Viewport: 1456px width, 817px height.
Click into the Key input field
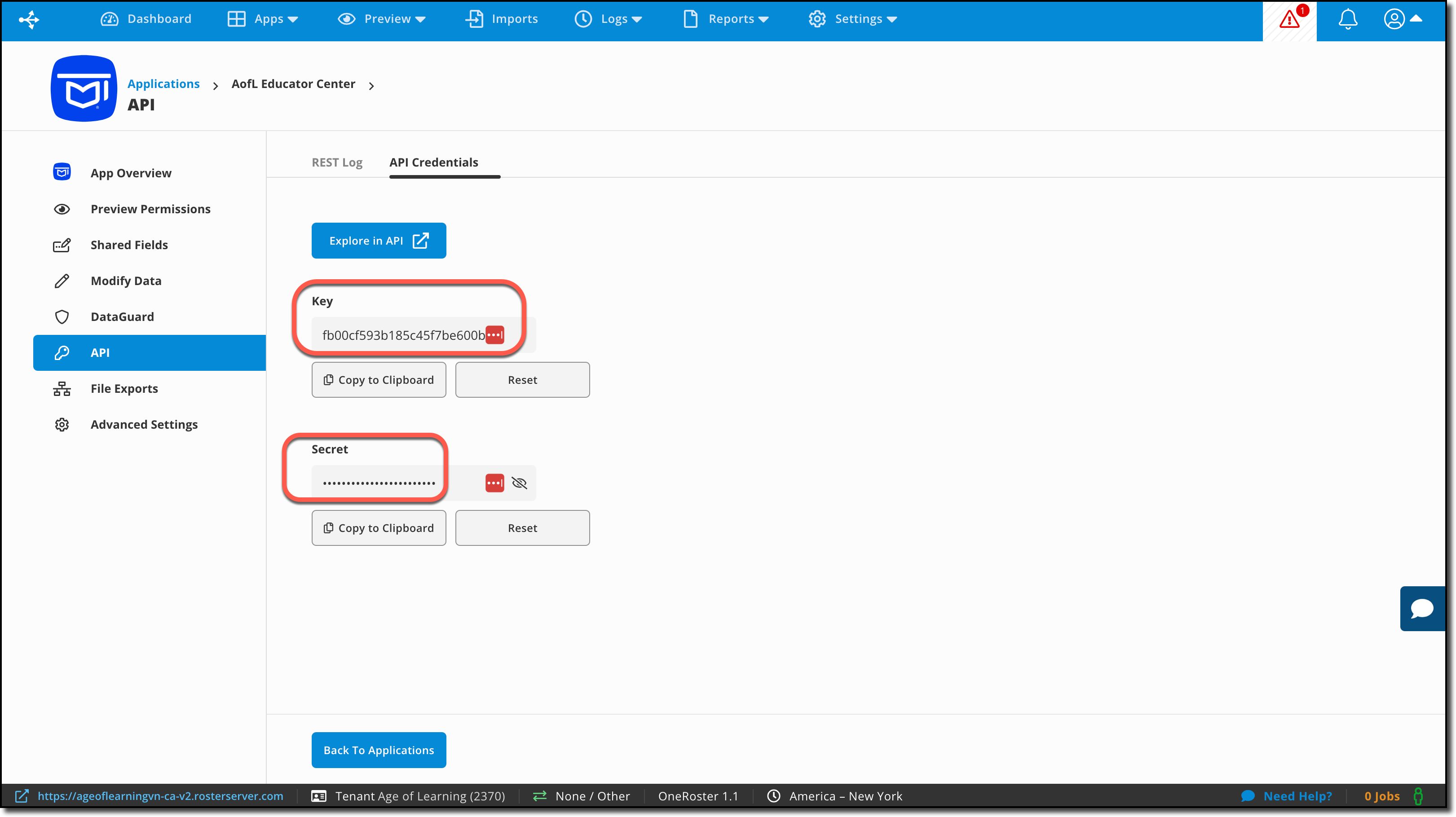tap(424, 335)
